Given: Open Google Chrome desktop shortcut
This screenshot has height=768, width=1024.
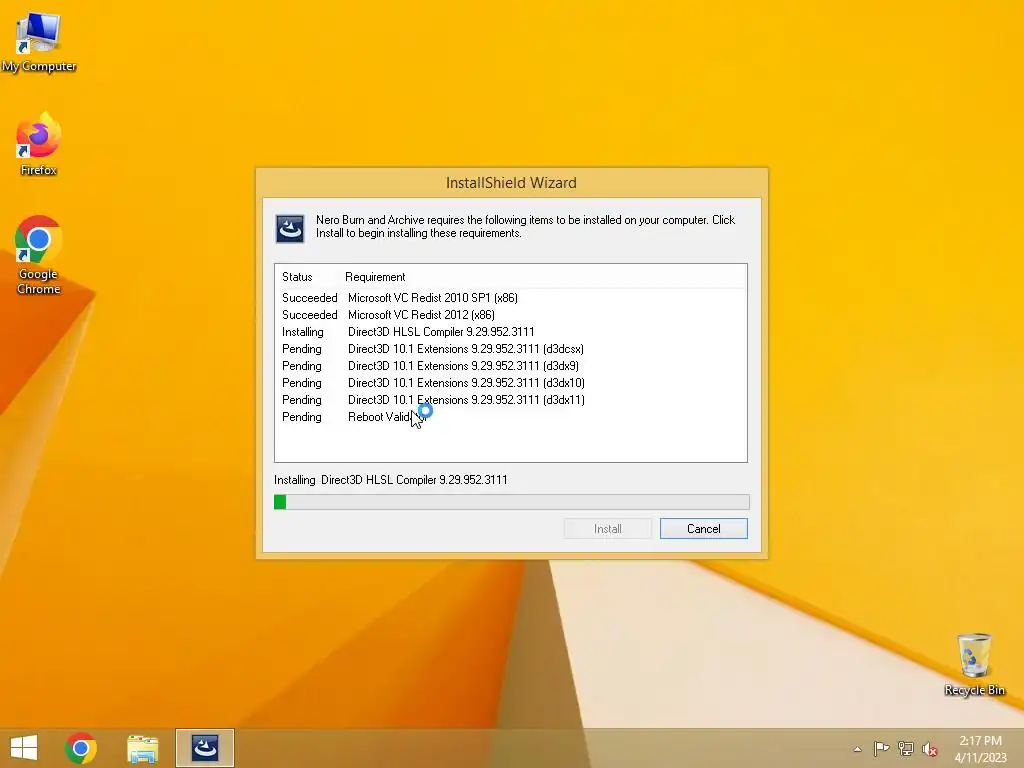Looking at the screenshot, I should pyautogui.click(x=39, y=255).
